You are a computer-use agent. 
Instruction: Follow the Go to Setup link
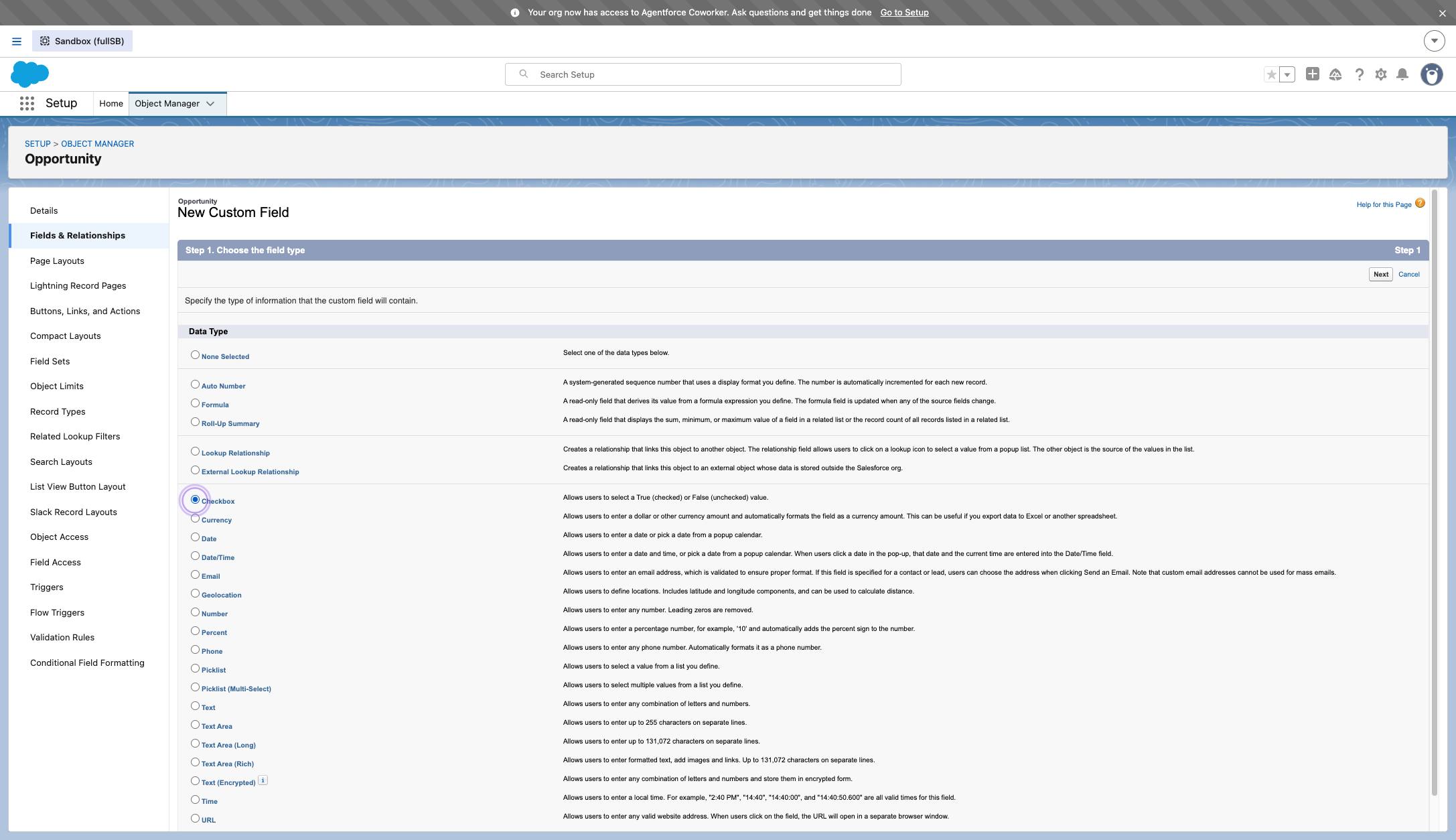click(904, 13)
